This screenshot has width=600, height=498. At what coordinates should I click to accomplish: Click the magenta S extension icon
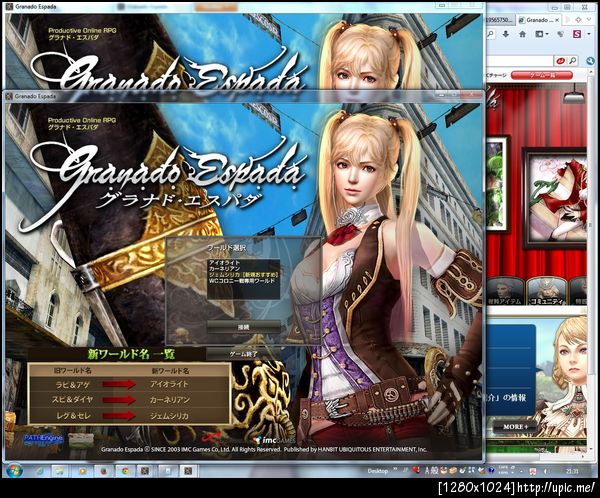(577, 34)
